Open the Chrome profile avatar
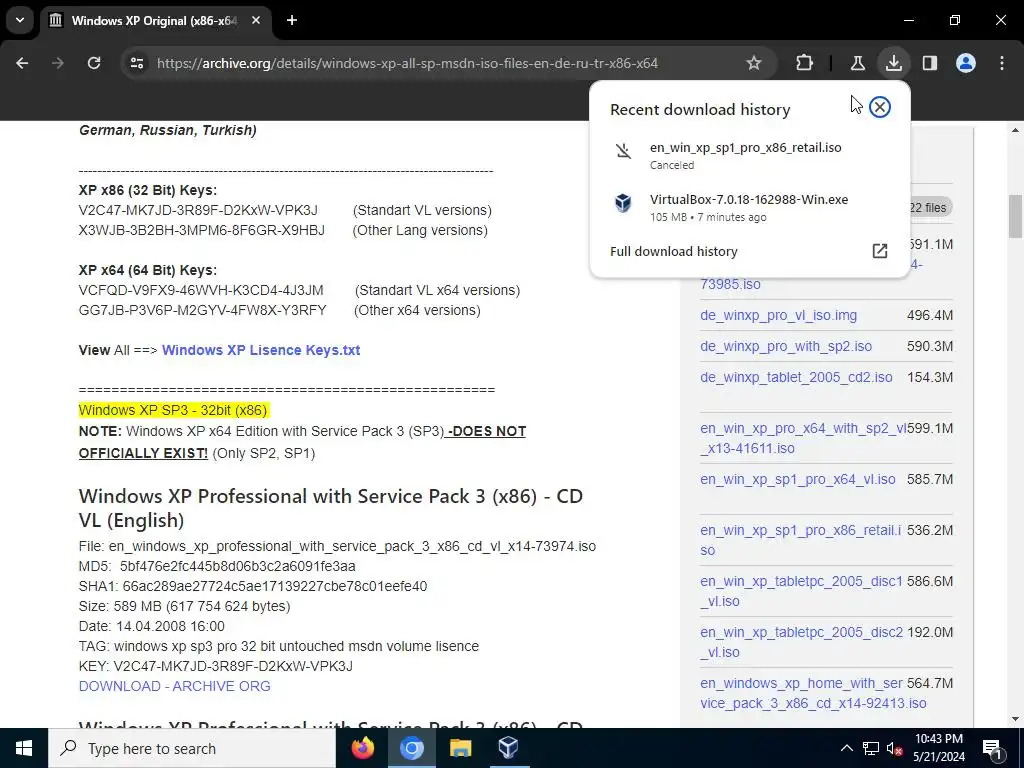Viewport: 1024px width, 768px height. (x=965, y=63)
